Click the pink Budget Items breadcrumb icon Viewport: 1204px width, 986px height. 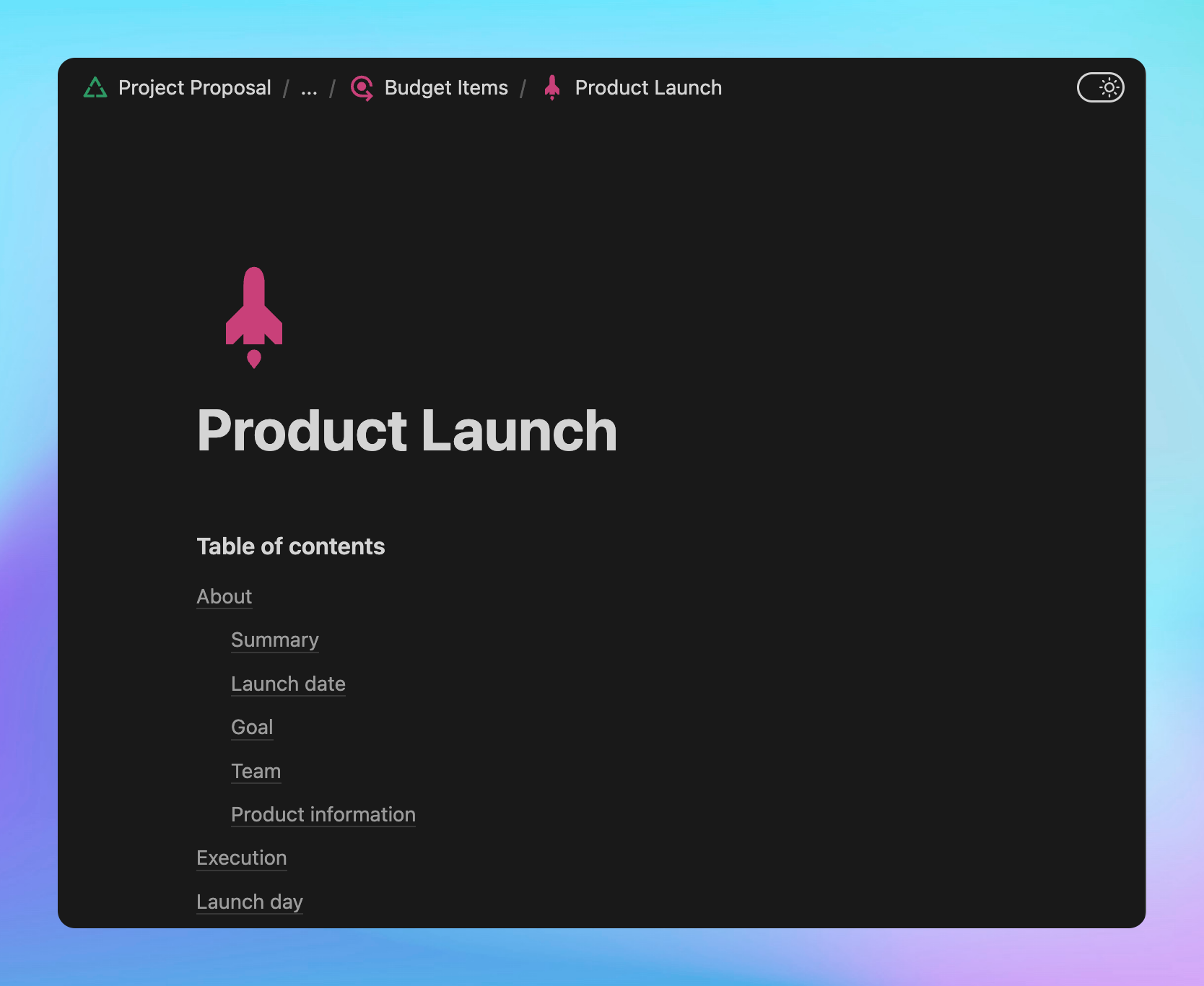(x=362, y=88)
